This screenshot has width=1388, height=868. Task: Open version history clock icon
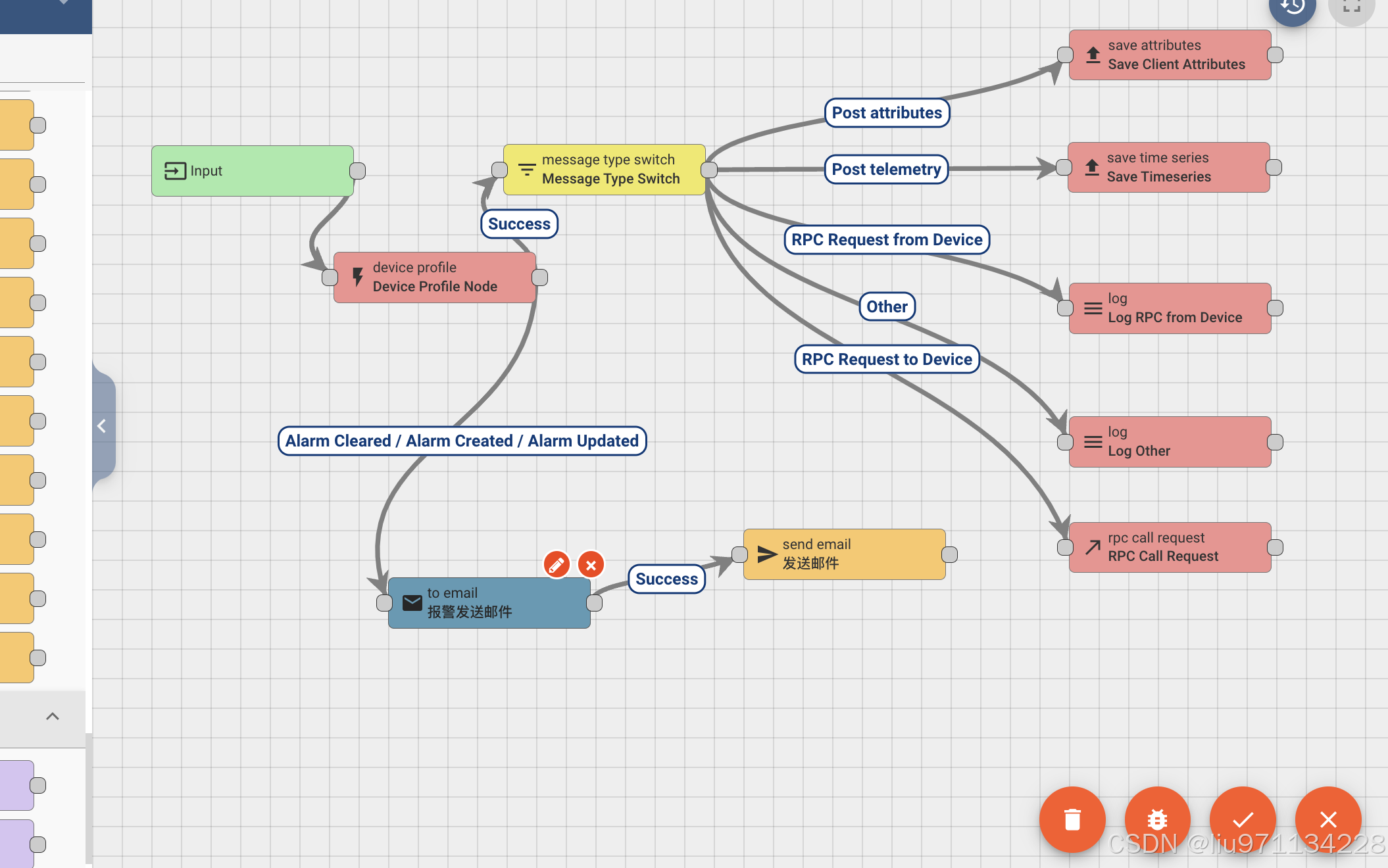pos(1292,8)
